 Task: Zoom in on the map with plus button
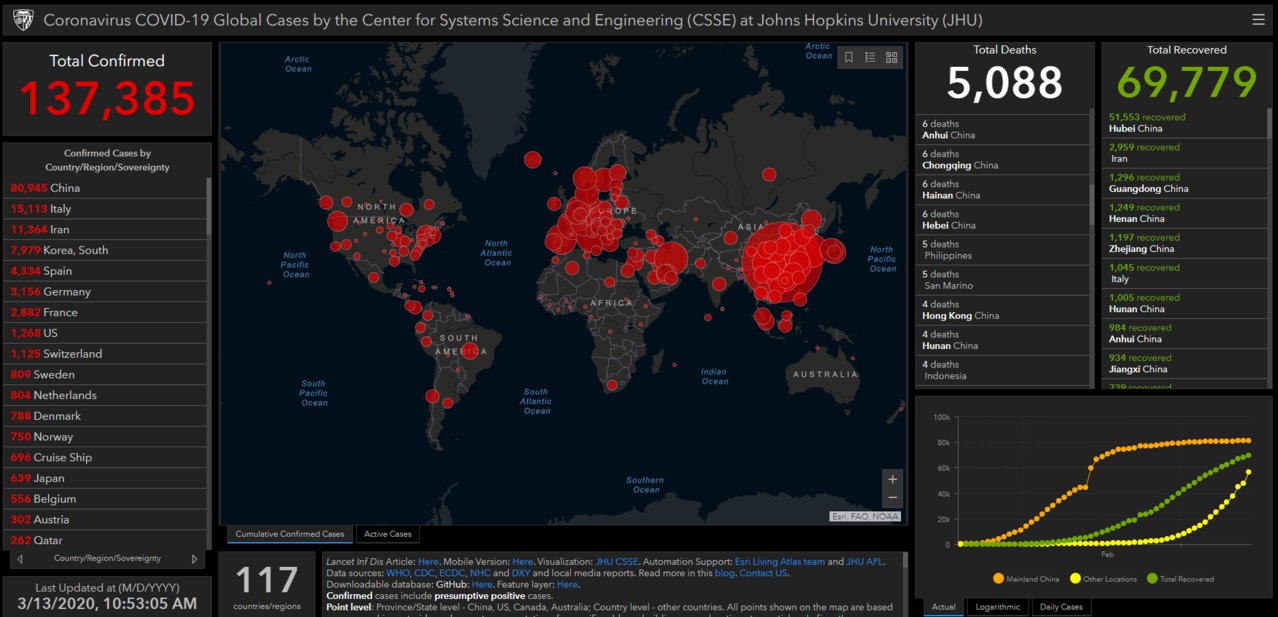892,479
